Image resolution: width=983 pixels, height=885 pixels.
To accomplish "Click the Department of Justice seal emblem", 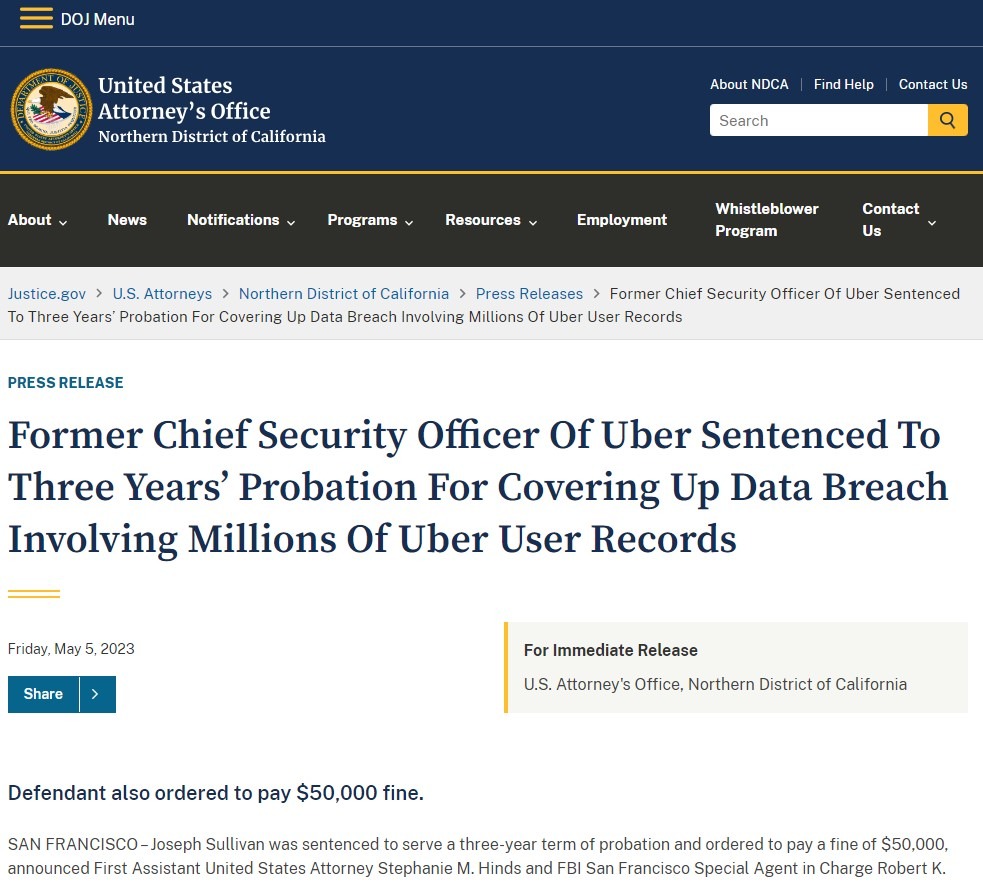I will [x=51, y=108].
